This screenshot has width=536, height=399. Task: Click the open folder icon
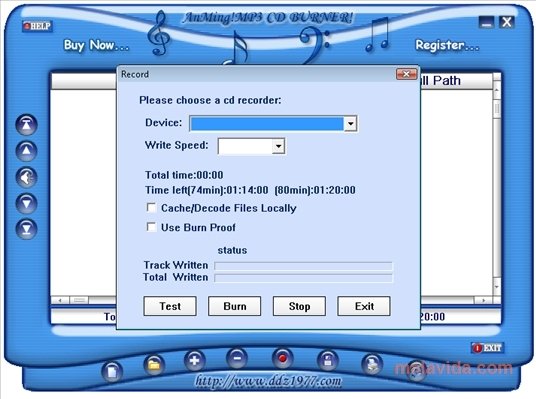coord(154,365)
